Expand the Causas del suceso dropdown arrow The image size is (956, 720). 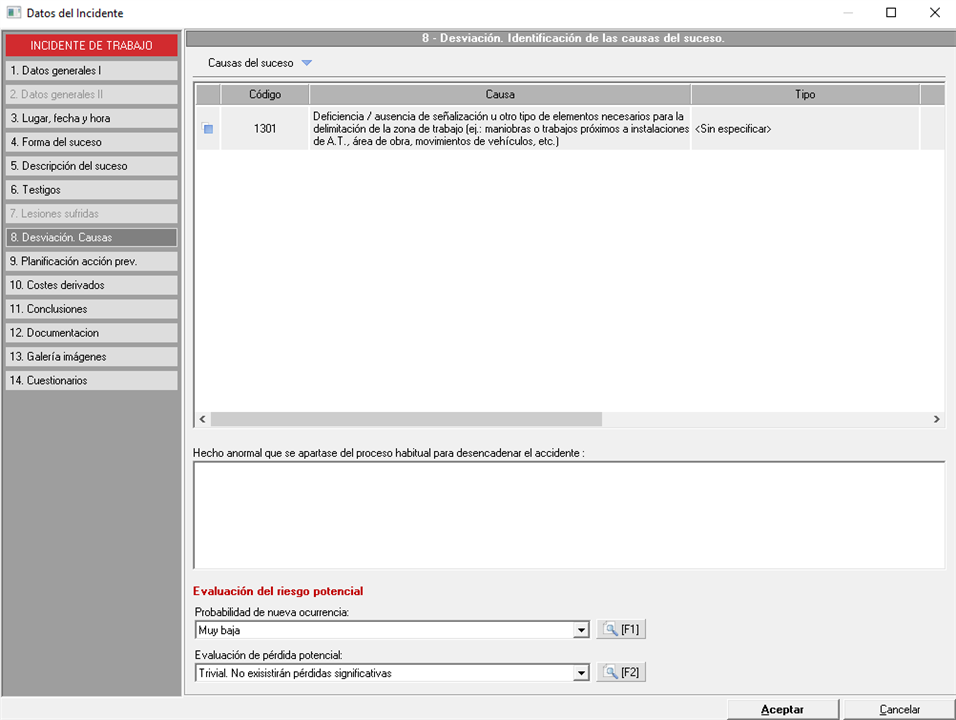[x=307, y=63]
